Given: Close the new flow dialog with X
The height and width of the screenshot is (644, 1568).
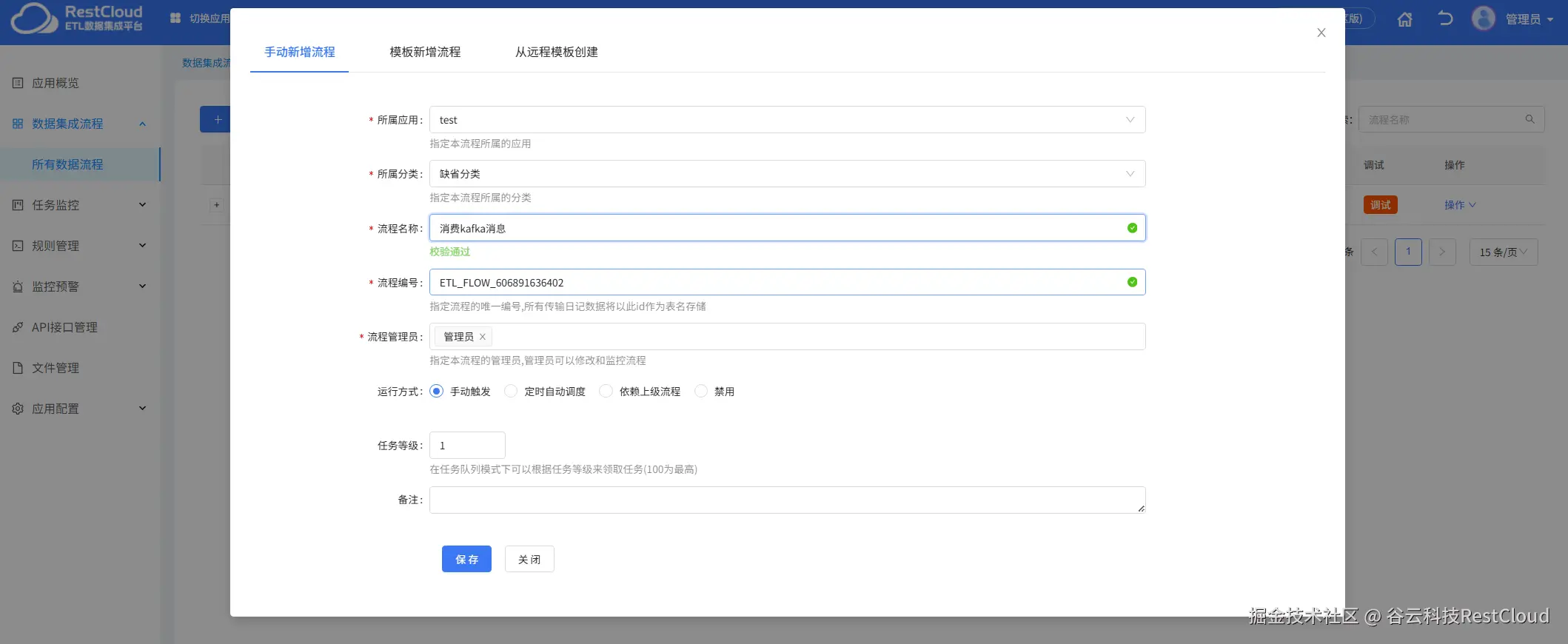Looking at the screenshot, I should (1321, 33).
